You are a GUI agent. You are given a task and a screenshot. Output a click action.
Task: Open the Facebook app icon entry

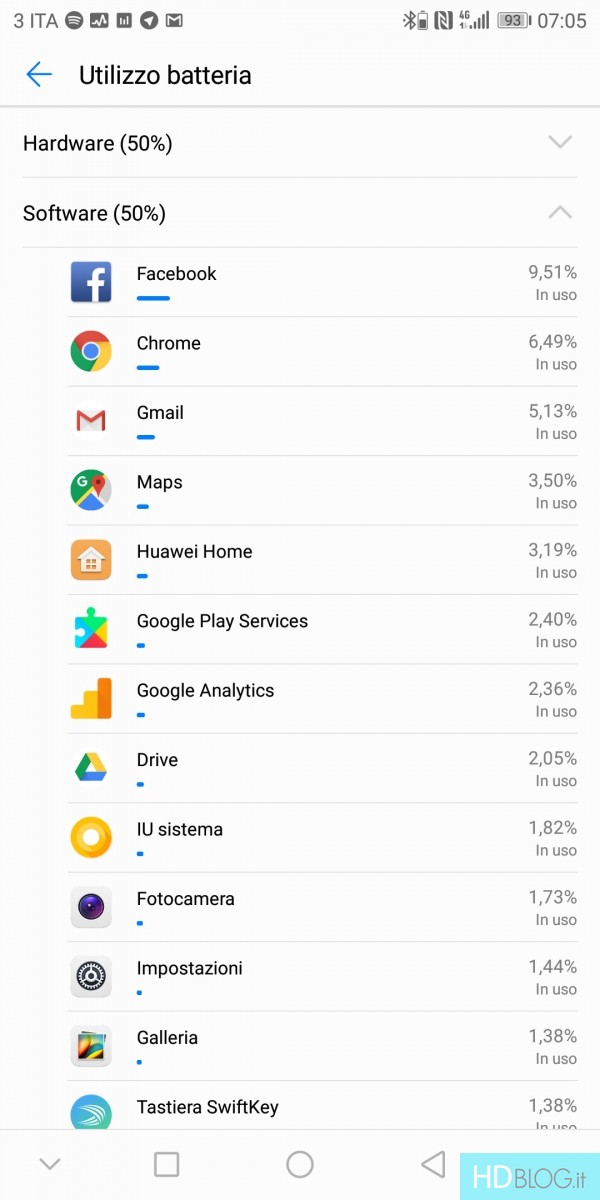[91, 282]
